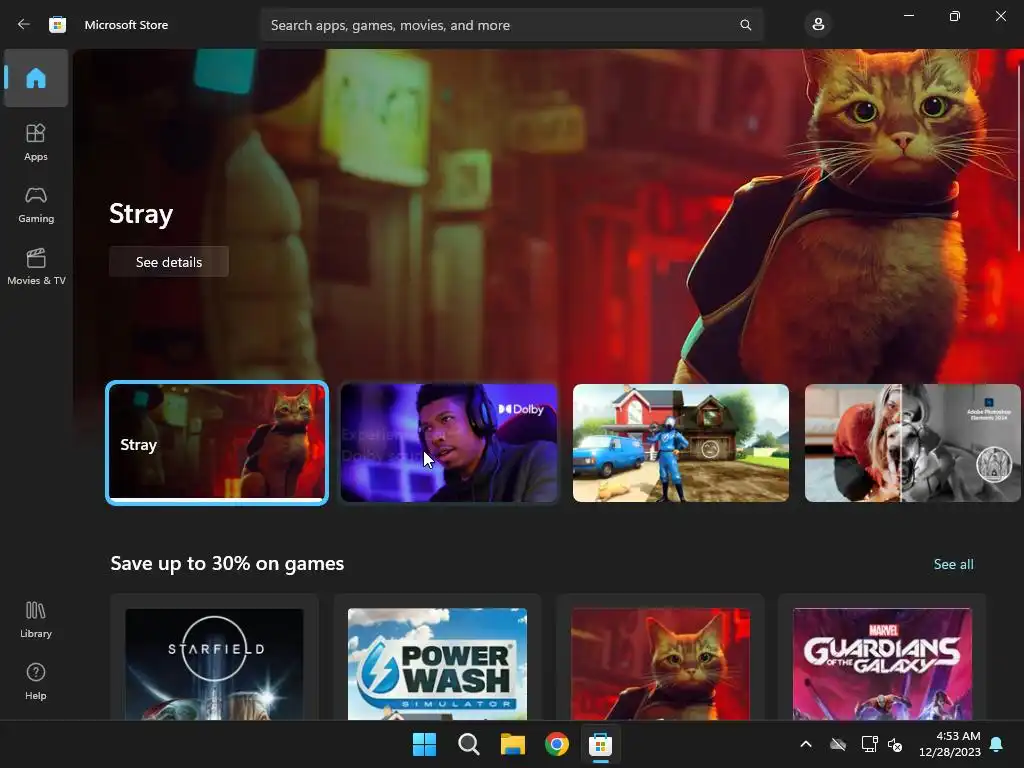Open the Help page
The image size is (1024, 768).
point(36,681)
